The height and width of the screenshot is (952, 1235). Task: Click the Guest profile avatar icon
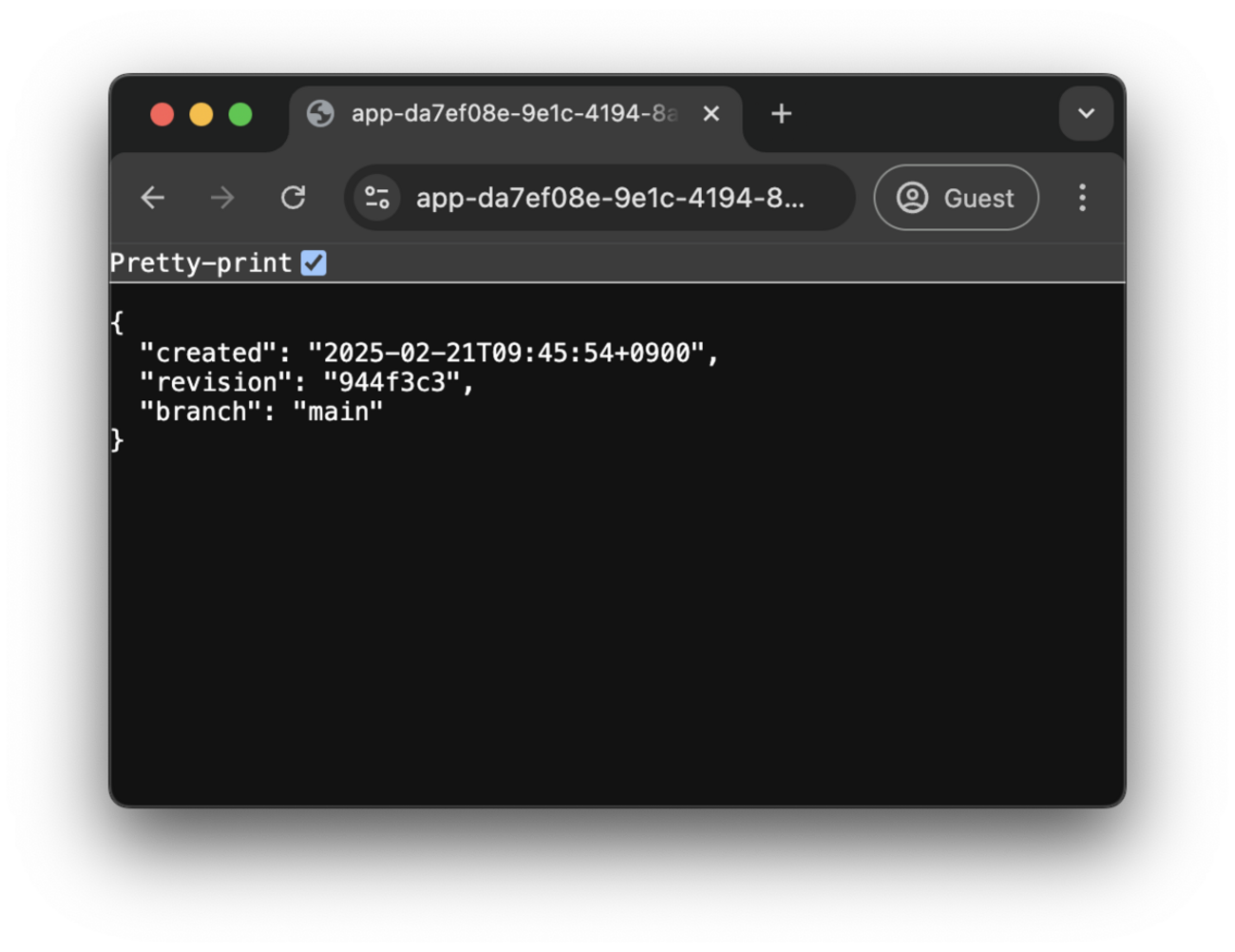click(x=912, y=198)
